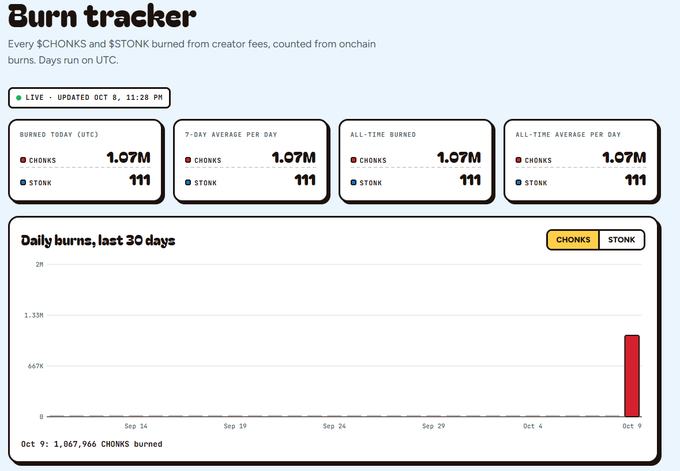This screenshot has width=680, height=471.
Task: Click green live indicator dot
Action: [x=19, y=98]
